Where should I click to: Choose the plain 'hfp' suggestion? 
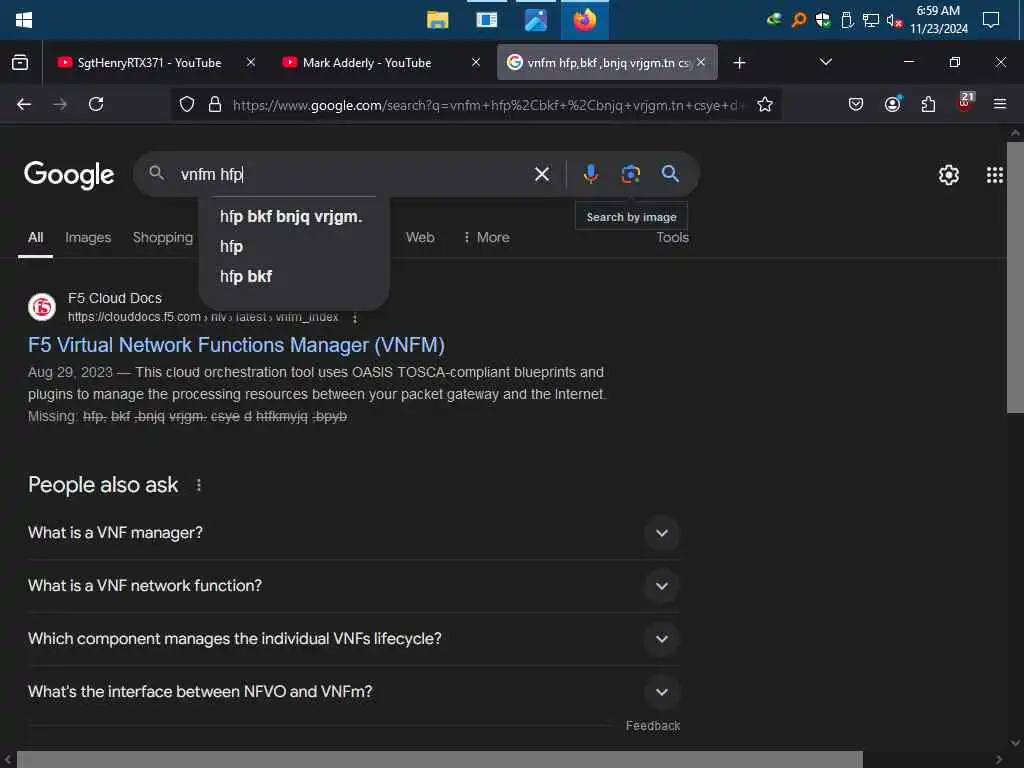click(x=232, y=247)
